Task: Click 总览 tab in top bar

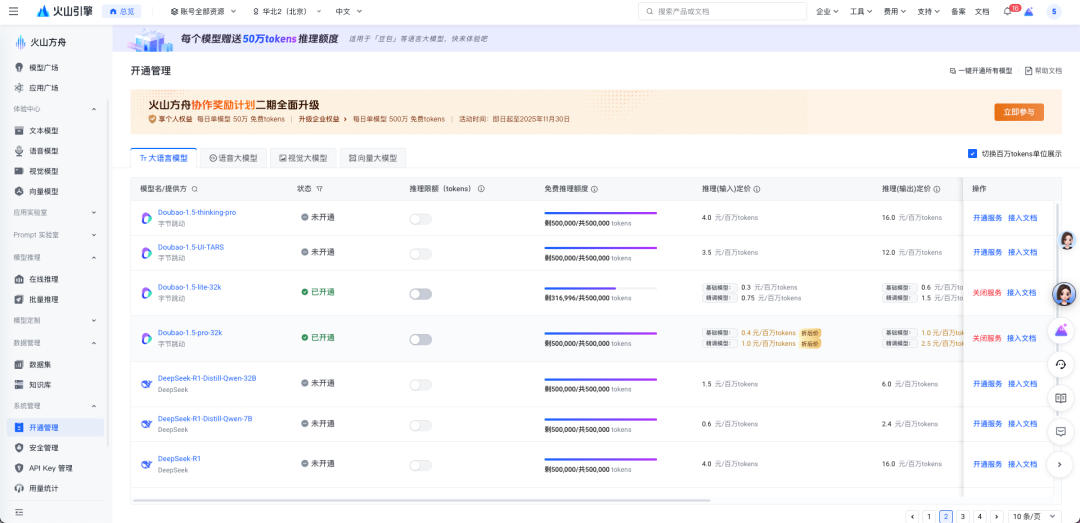Action: click(x=121, y=12)
